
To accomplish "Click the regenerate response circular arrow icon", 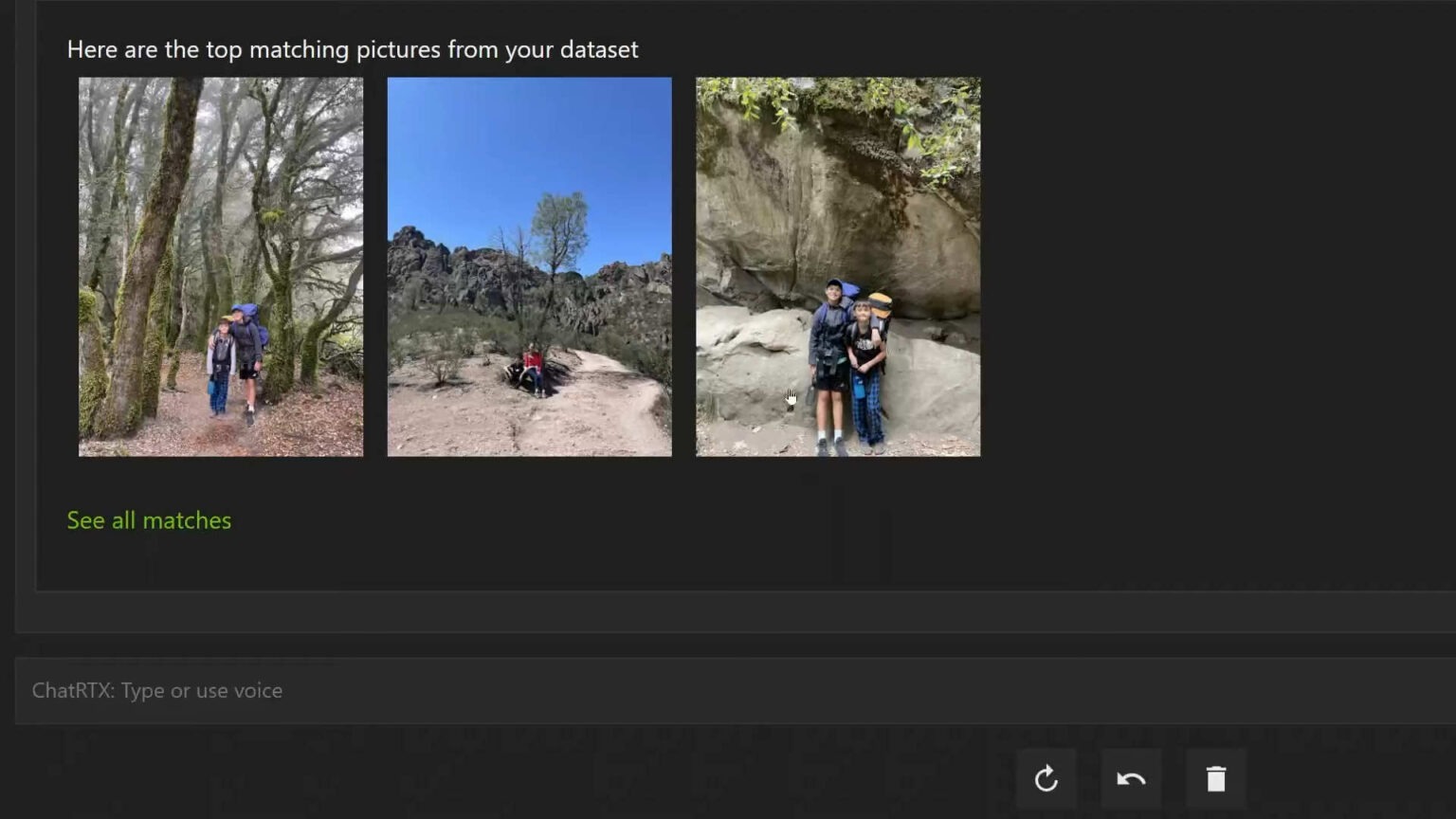I will pyautogui.click(x=1046, y=779).
